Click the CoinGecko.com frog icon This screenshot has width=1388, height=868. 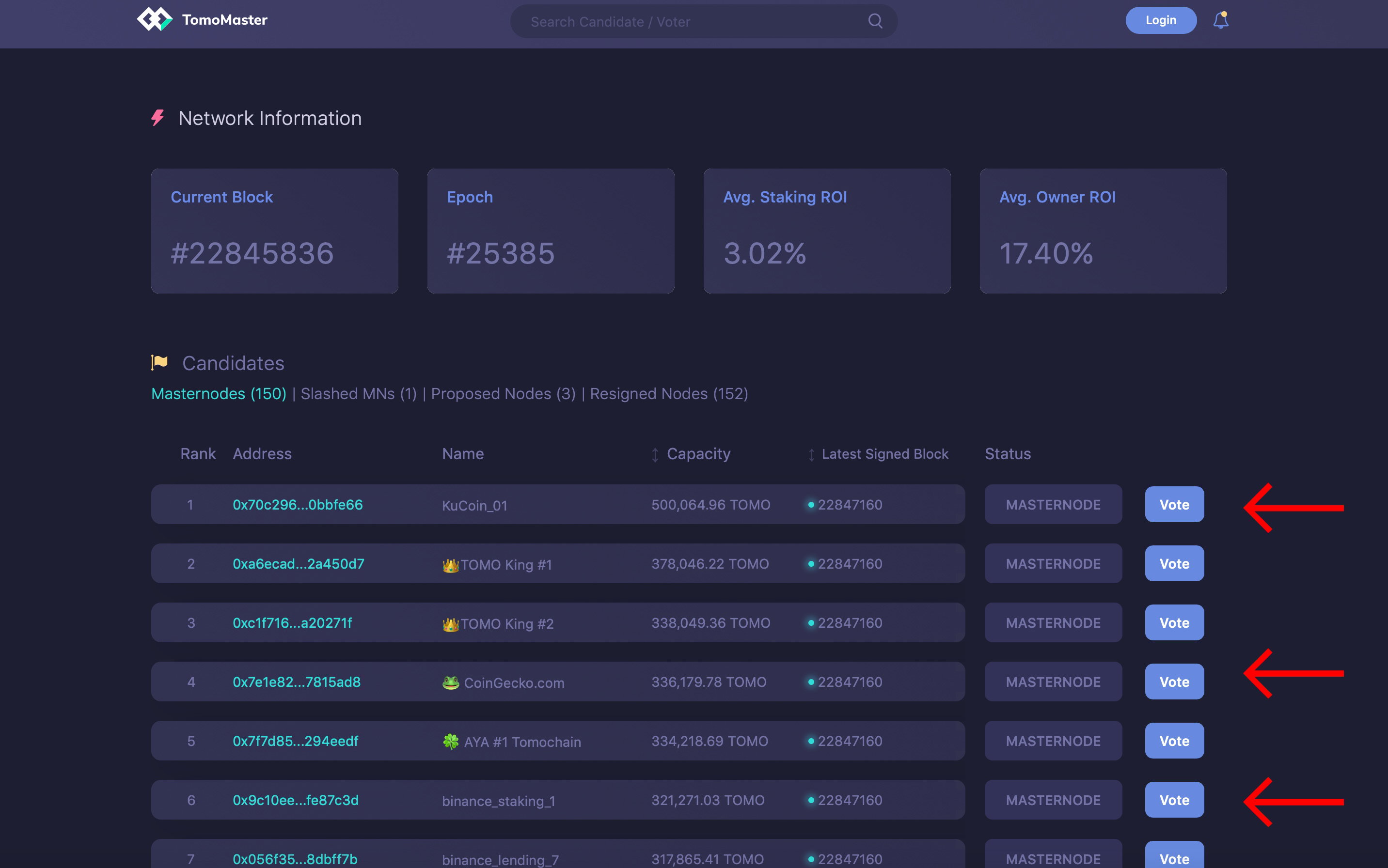(x=450, y=682)
